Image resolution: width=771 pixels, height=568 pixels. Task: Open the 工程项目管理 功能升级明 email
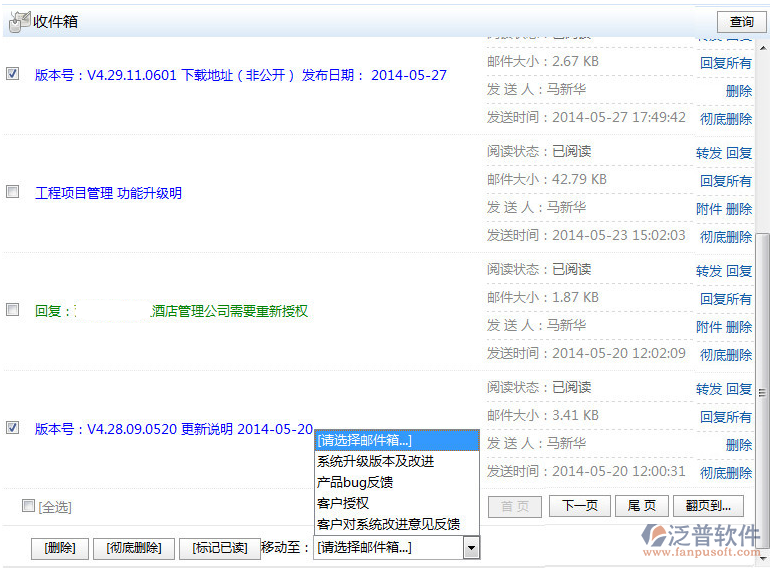(x=108, y=193)
